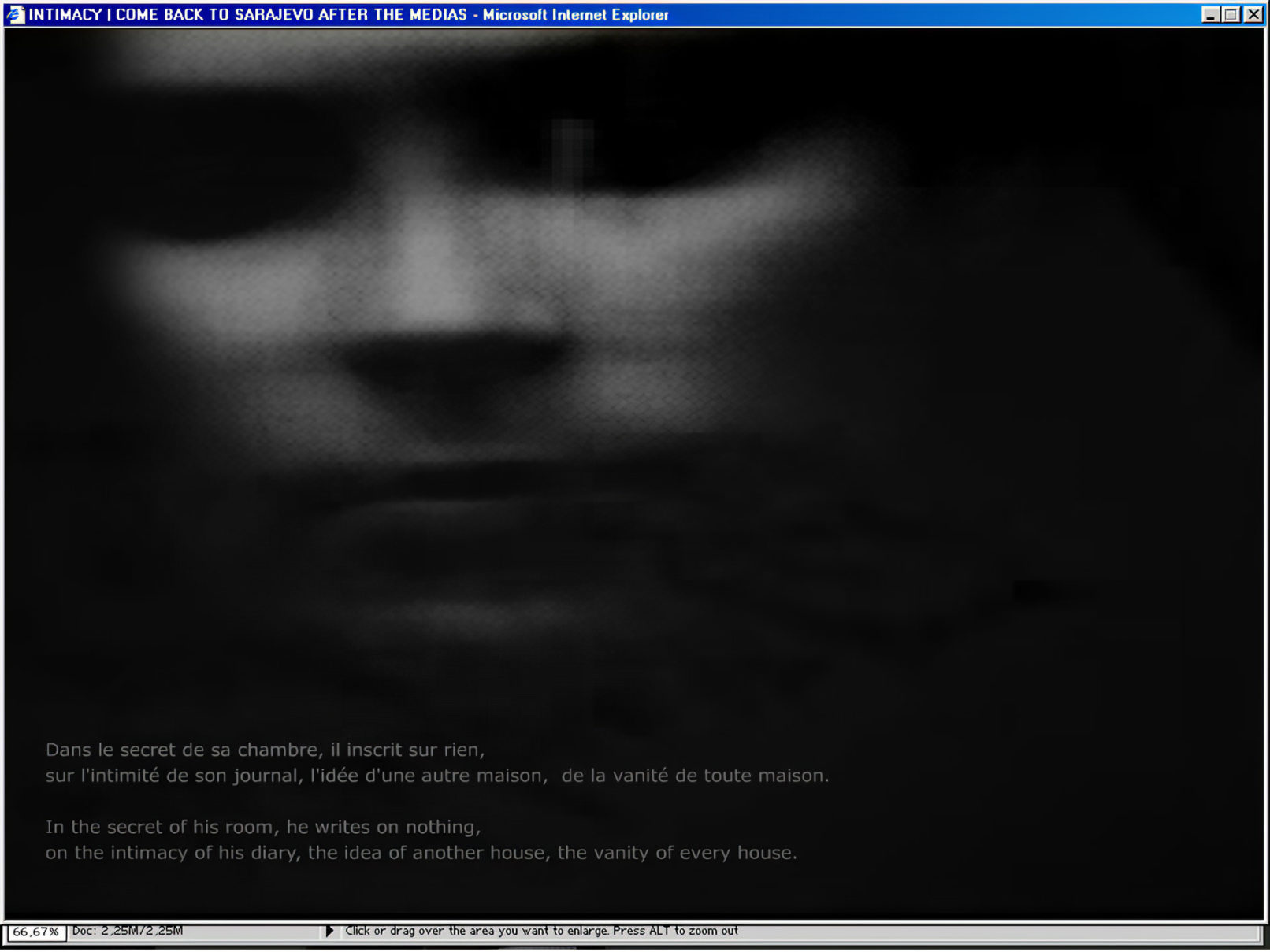The width and height of the screenshot is (1270, 952).
Task: Click the phrase 'the vanity of every house'
Action: 677,853
